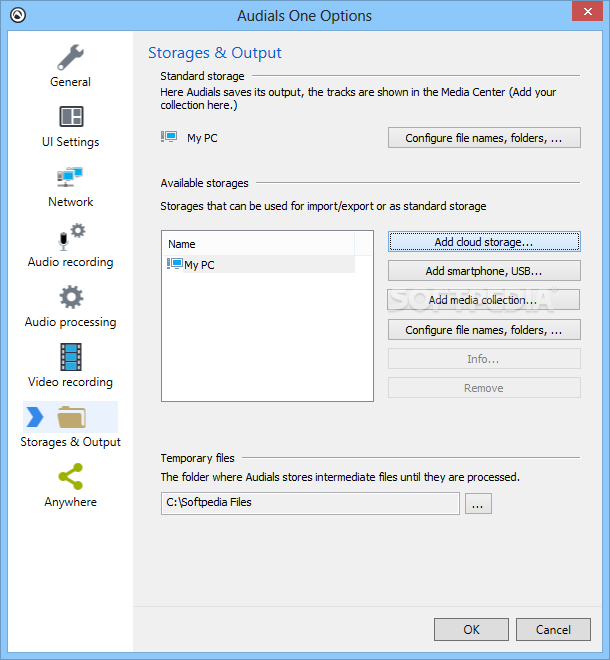Select My PC row in storages list
The image size is (610, 660).
(261, 264)
